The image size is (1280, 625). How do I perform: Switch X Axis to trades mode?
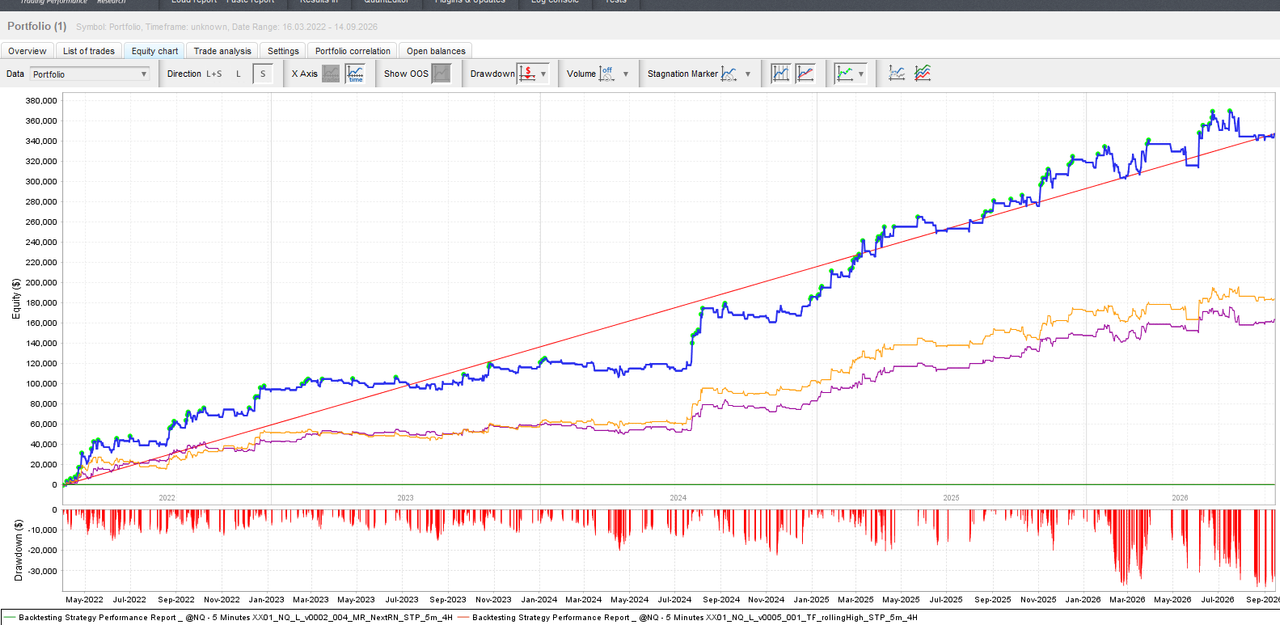tap(331, 73)
